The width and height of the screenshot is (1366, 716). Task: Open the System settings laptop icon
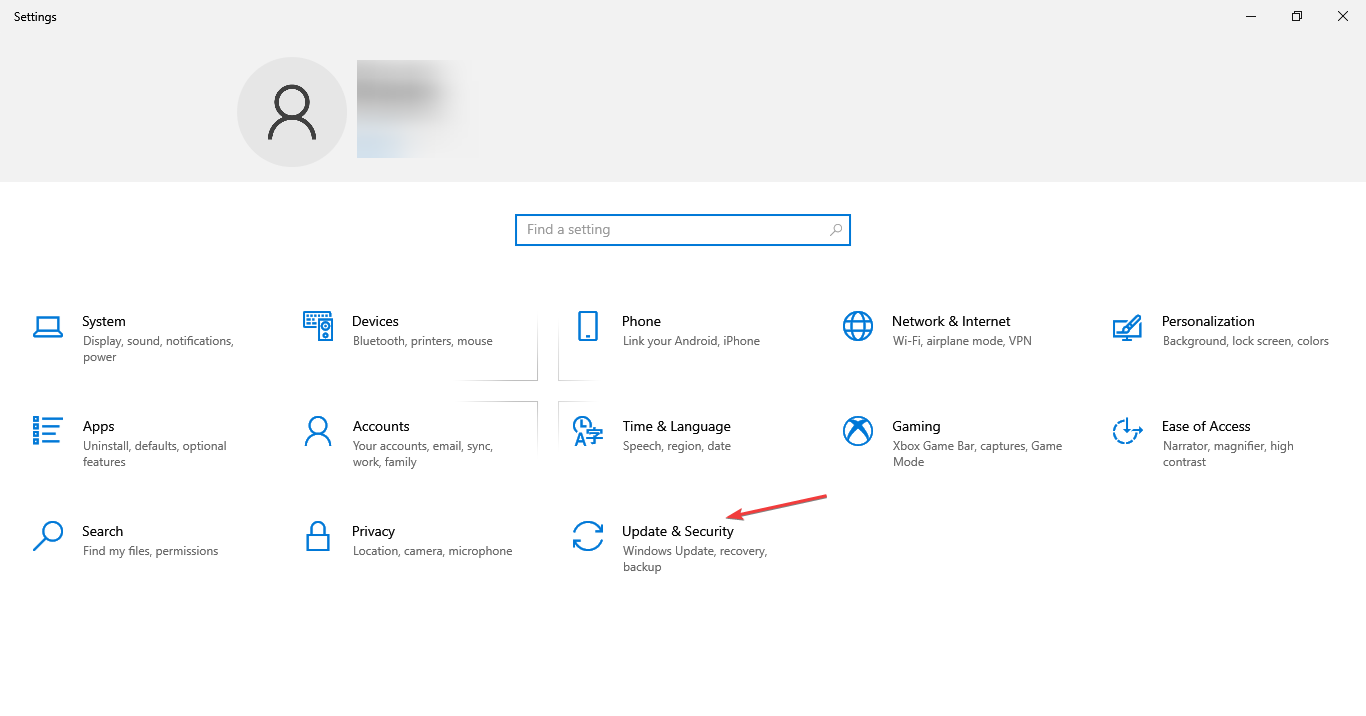pyautogui.click(x=48, y=326)
